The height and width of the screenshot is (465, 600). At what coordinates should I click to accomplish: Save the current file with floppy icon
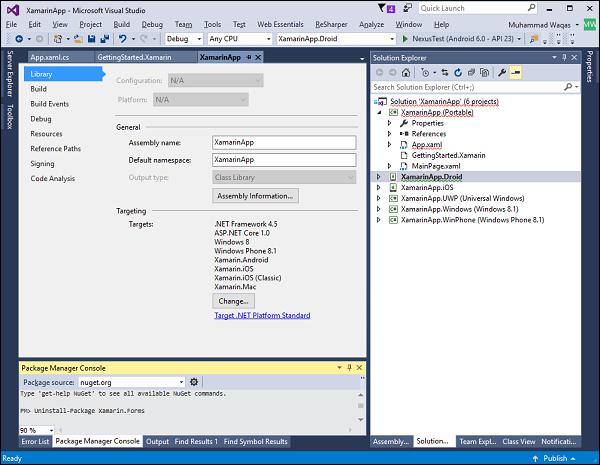pyautogui.click(x=91, y=39)
